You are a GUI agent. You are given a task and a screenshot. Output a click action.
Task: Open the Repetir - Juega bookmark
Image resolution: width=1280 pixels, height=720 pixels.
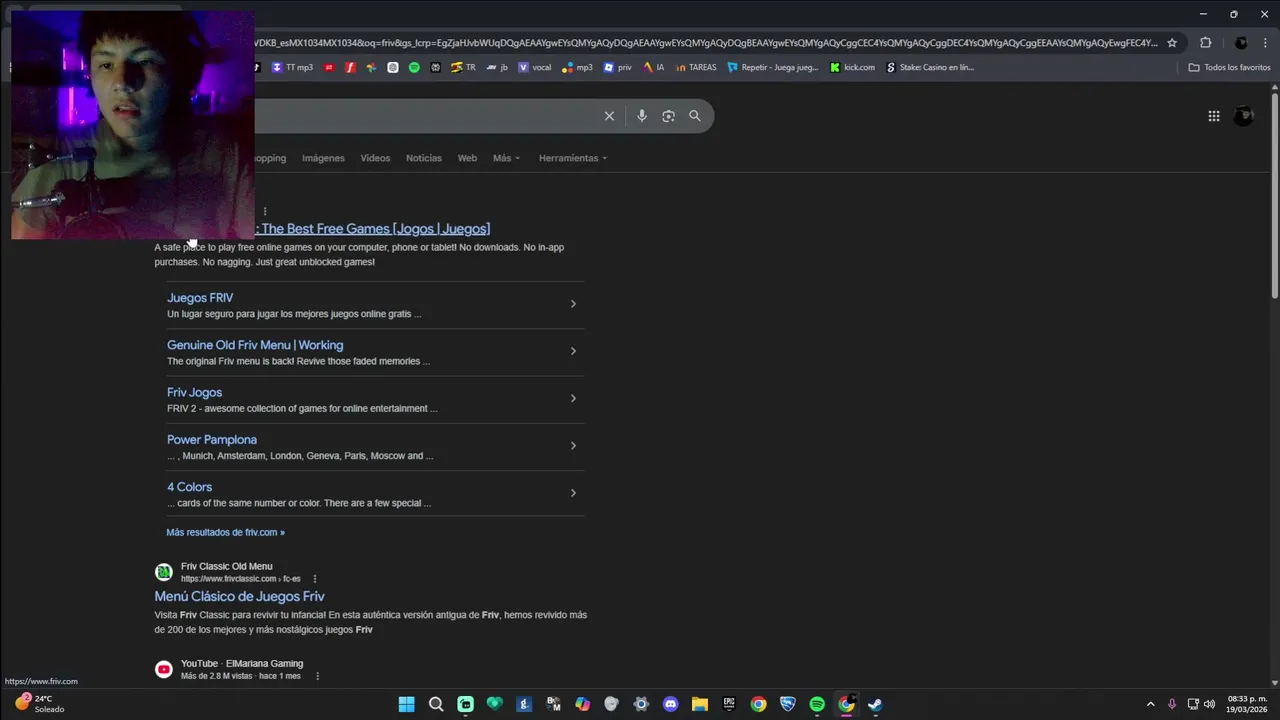click(x=772, y=68)
